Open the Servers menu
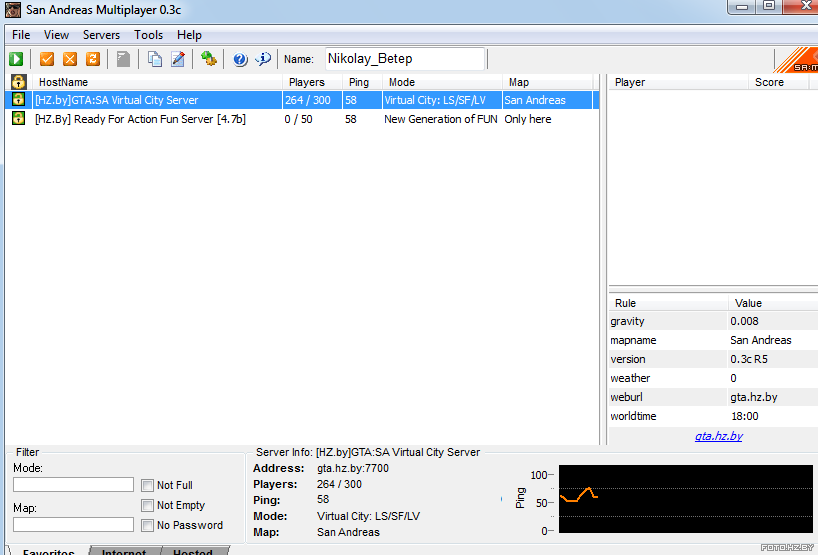The height and width of the screenshot is (555, 818). [x=101, y=35]
